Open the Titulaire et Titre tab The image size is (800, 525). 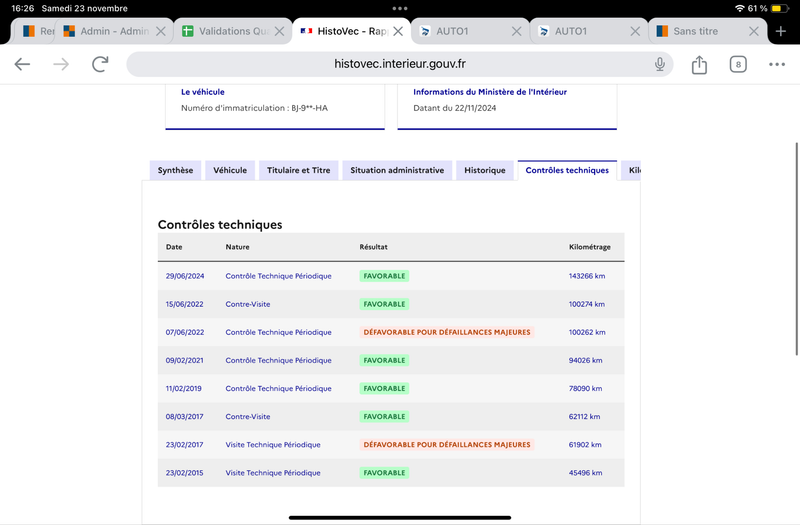[298, 170]
